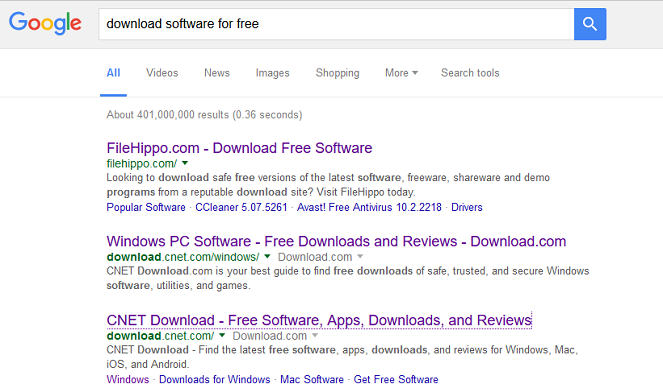Image resolution: width=663 pixels, height=384 pixels.
Task: Open FileHippo.com Download Free Software result
Action: pyautogui.click(x=239, y=148)
